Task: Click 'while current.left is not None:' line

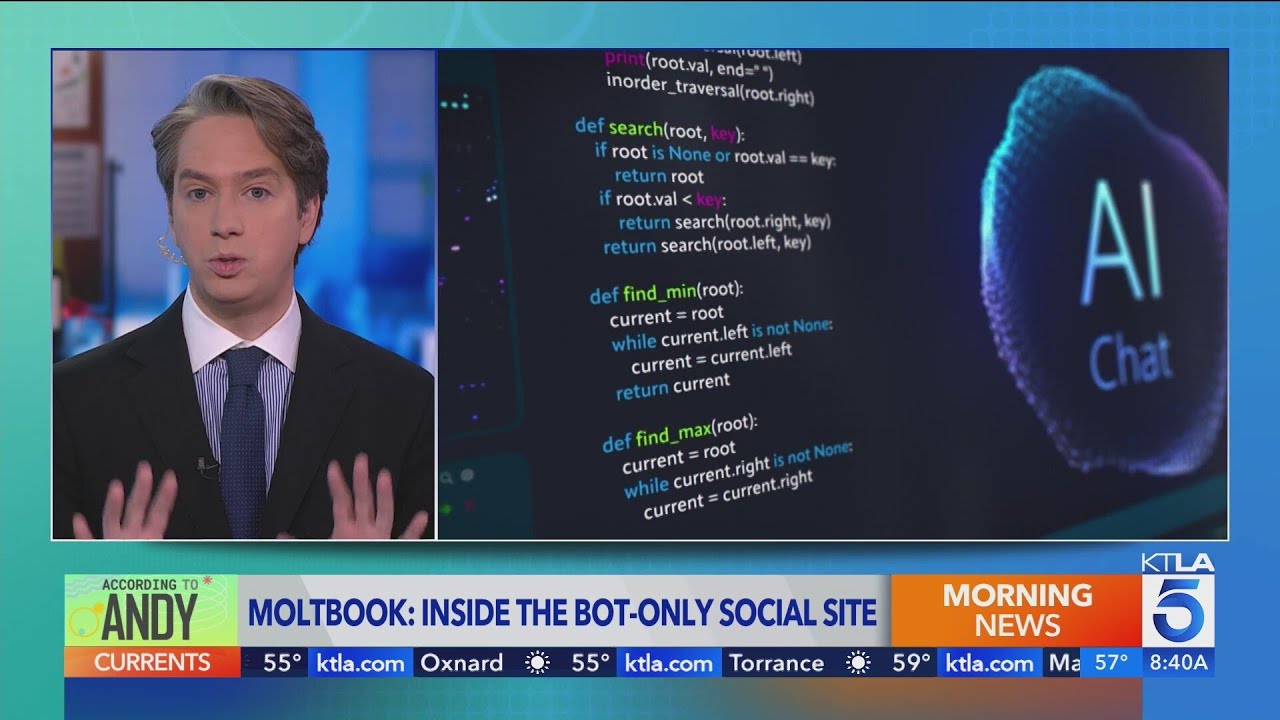Action: tap(722, 334)
